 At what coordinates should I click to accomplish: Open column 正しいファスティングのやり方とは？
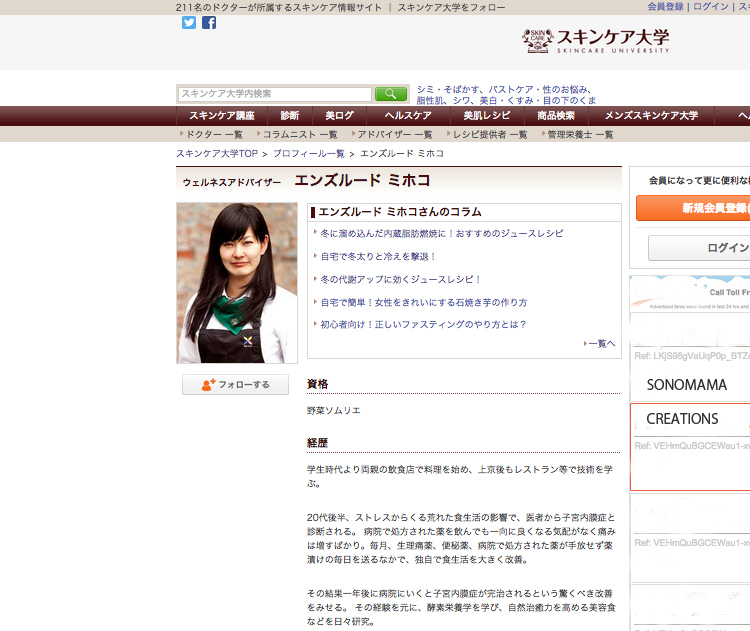click(x=423, y=324)
